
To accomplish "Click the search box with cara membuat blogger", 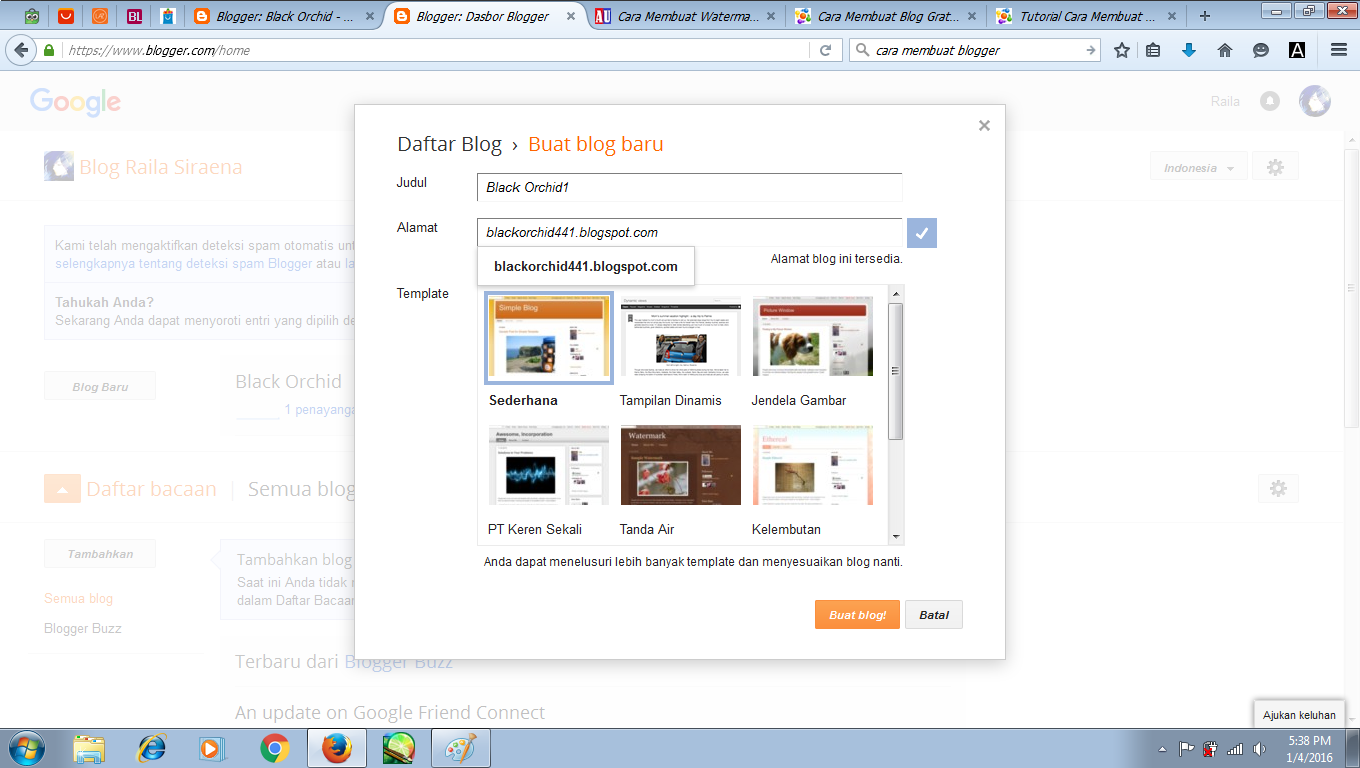I will tap(975, 50).
